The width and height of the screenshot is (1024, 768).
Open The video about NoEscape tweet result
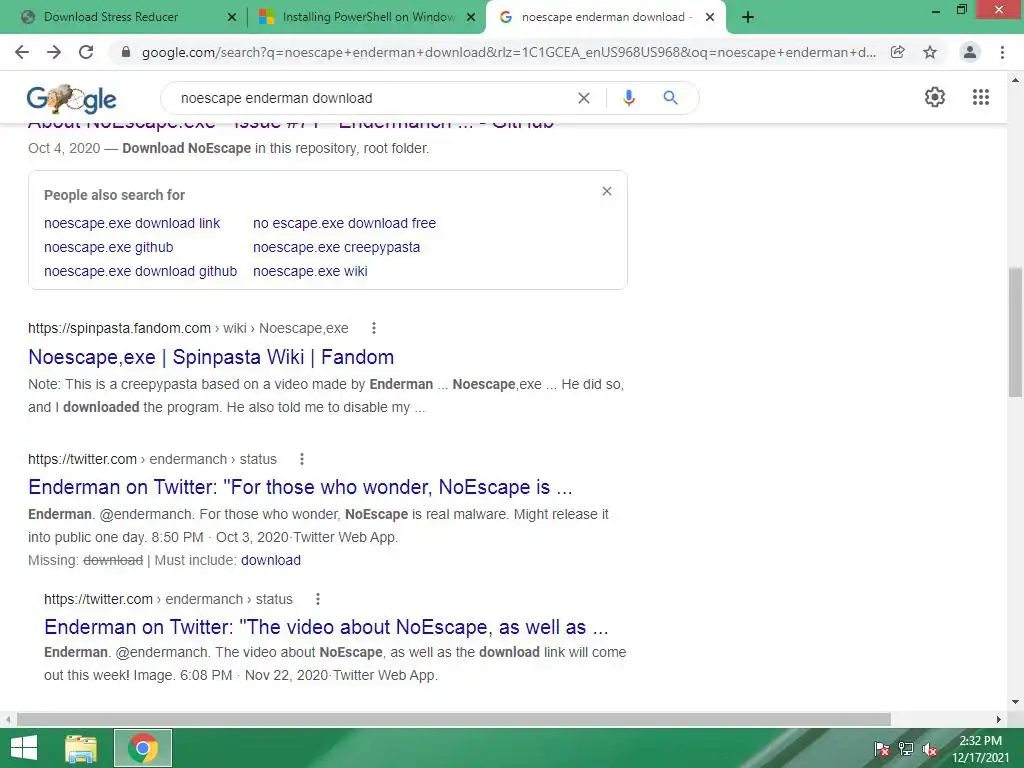[x=326, y=627]
